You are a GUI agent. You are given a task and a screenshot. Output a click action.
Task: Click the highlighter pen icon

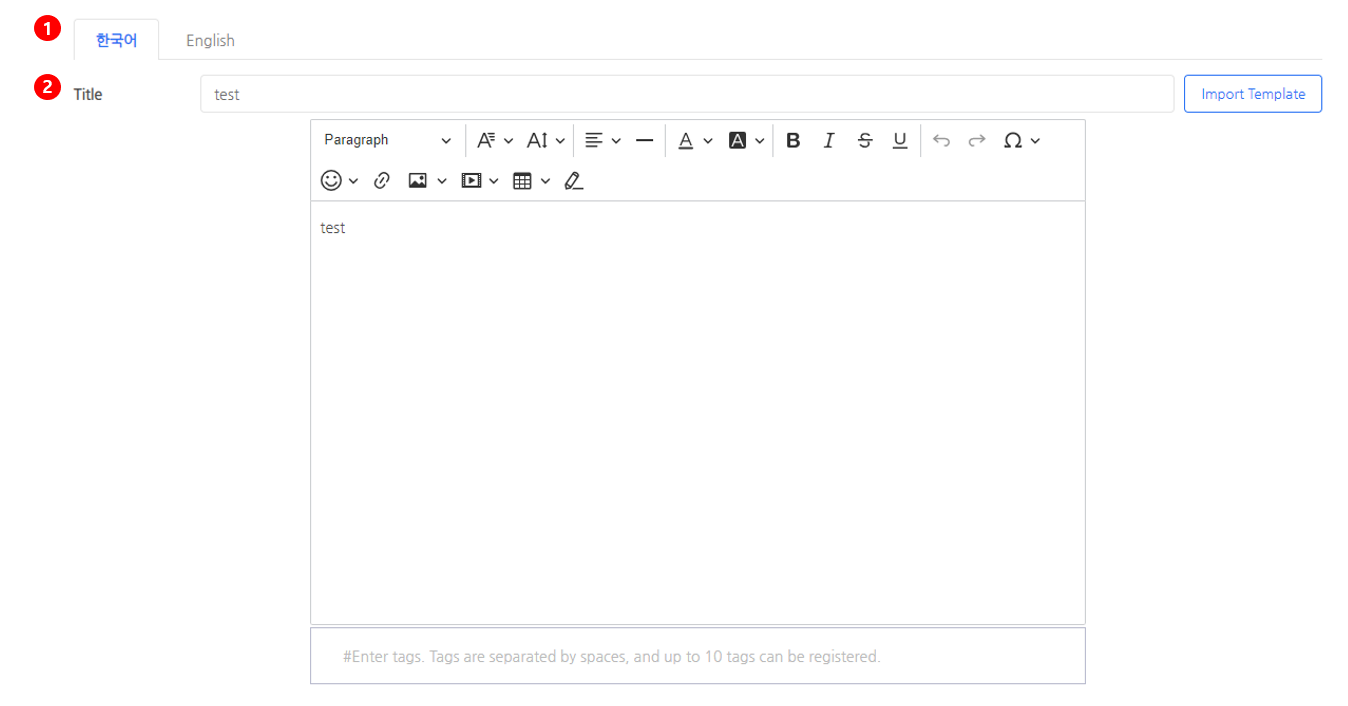[x=573, y=181]
